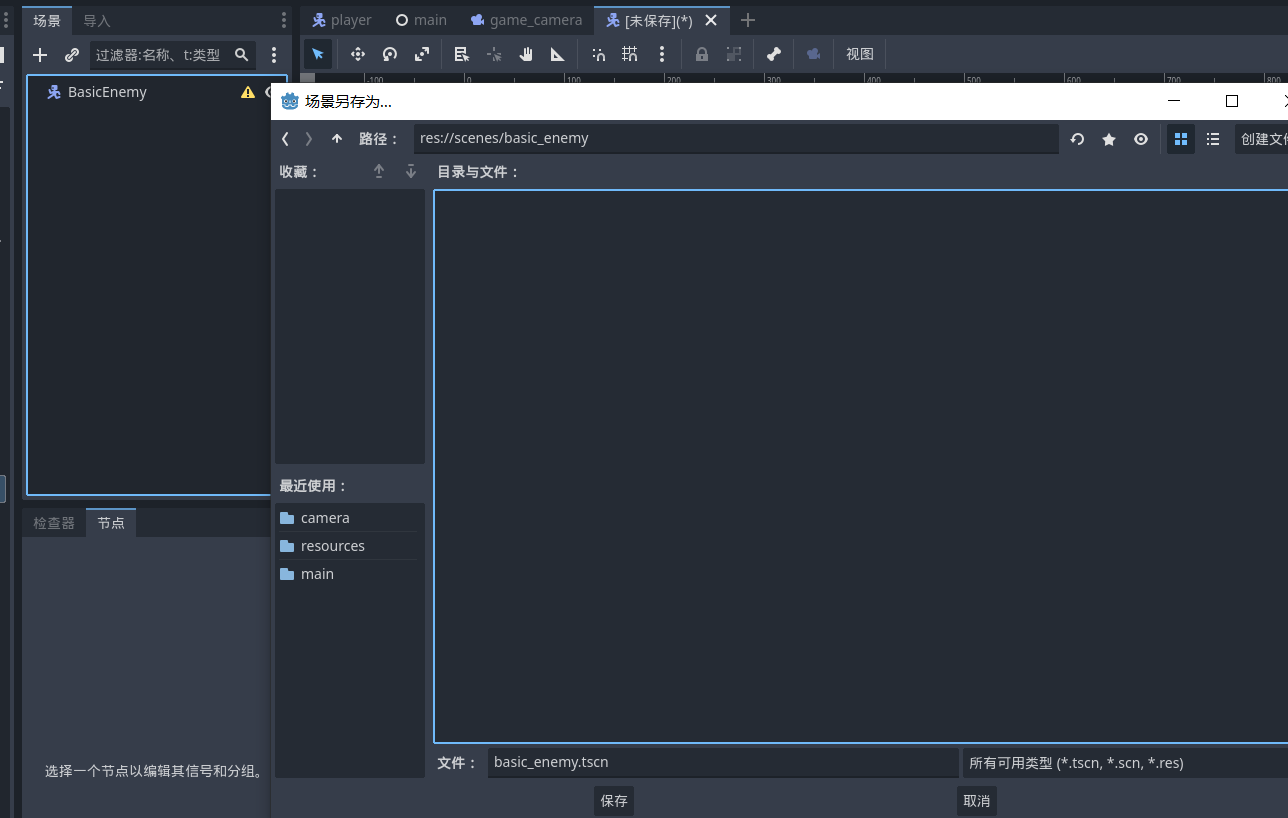
Task: Open the scene tree extra options menu
Action: click(274, 55)
